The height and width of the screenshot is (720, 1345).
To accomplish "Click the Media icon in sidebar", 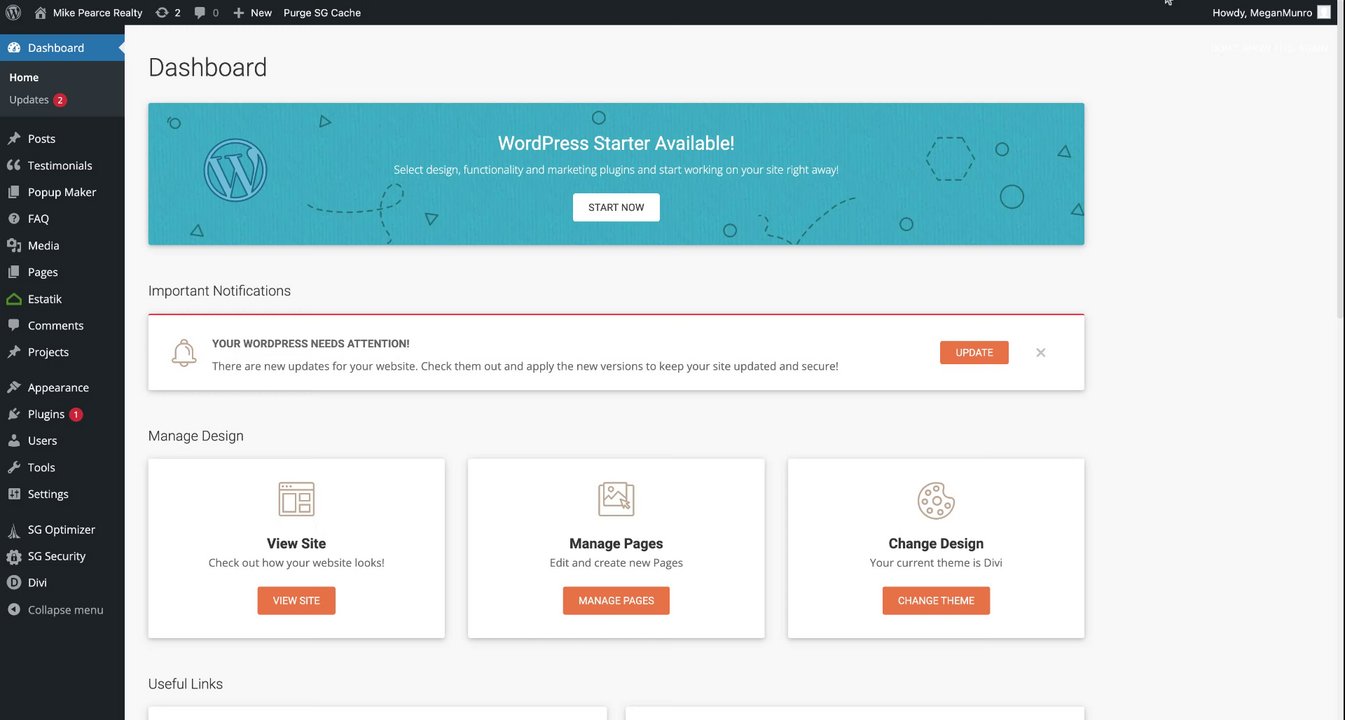I will point(14,246).
